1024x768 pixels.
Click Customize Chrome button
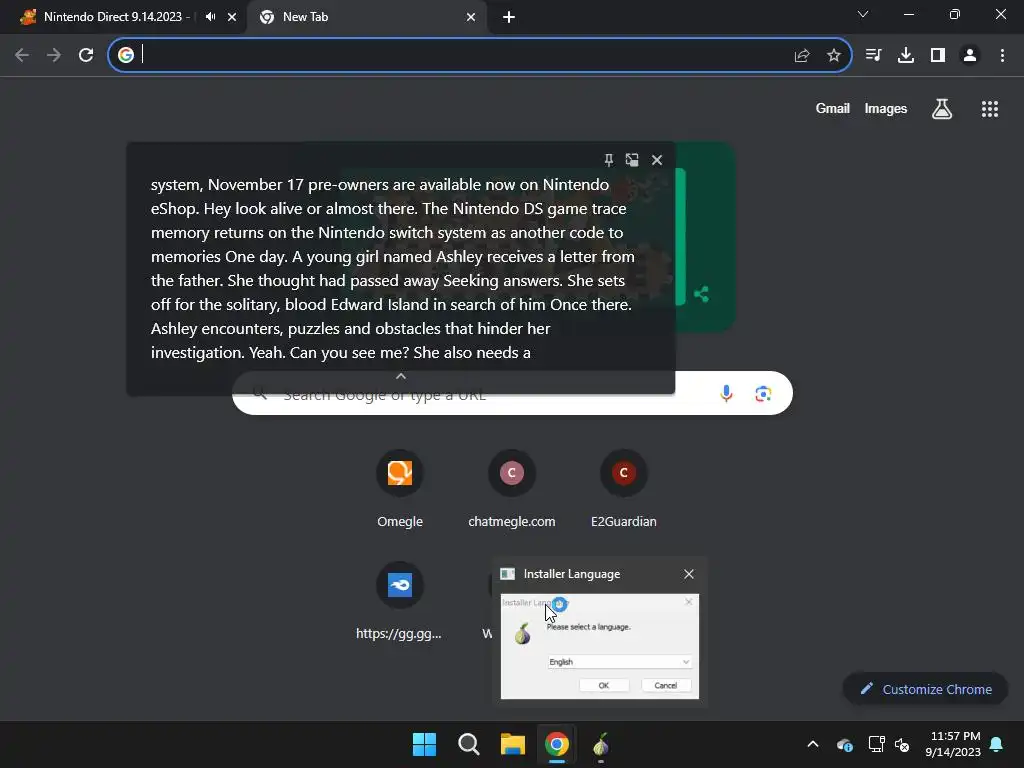click(x=925, y=689)
